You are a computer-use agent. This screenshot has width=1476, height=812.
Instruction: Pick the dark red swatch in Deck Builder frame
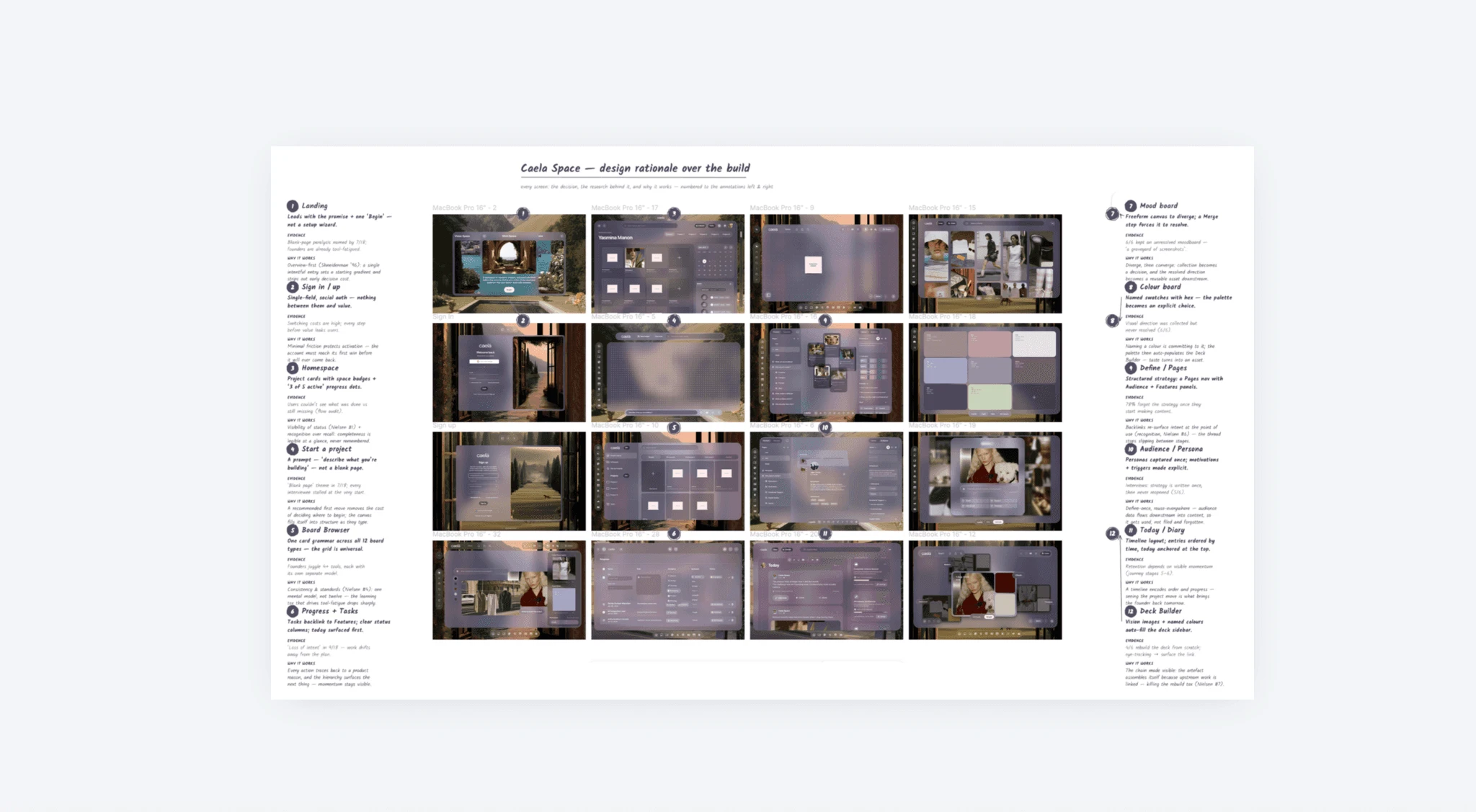[x=1004, y=582]
